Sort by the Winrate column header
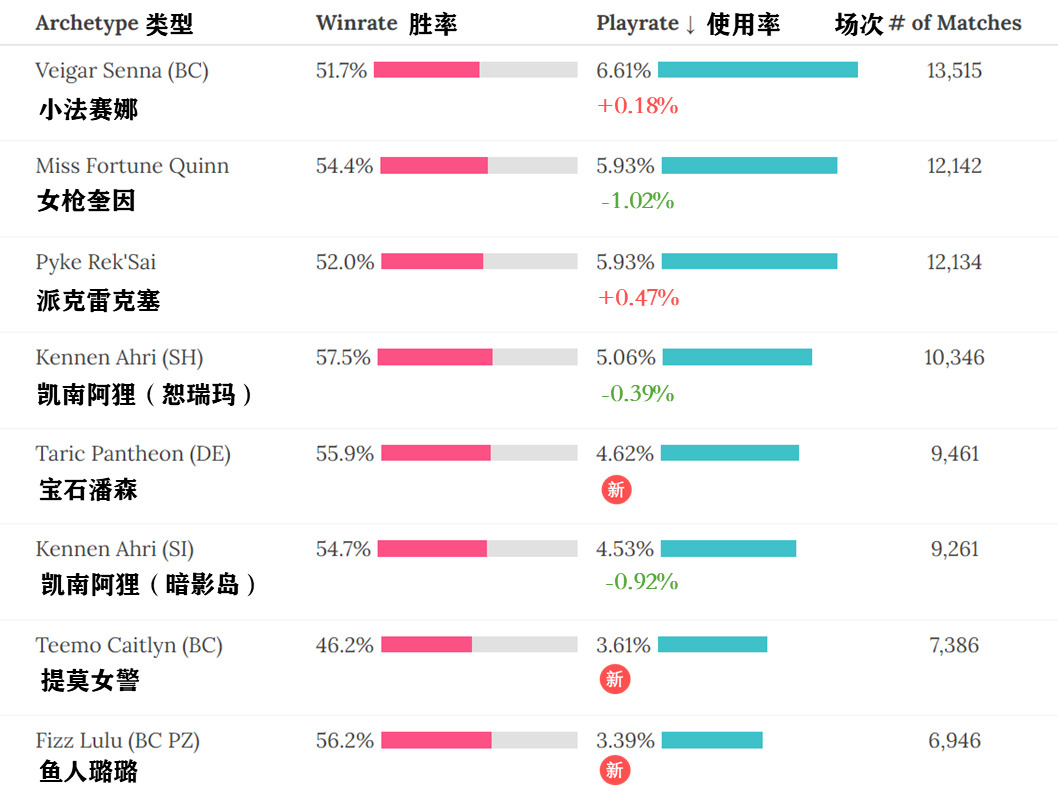Screen dimensions: 1058x802 (x=357, y=24)
